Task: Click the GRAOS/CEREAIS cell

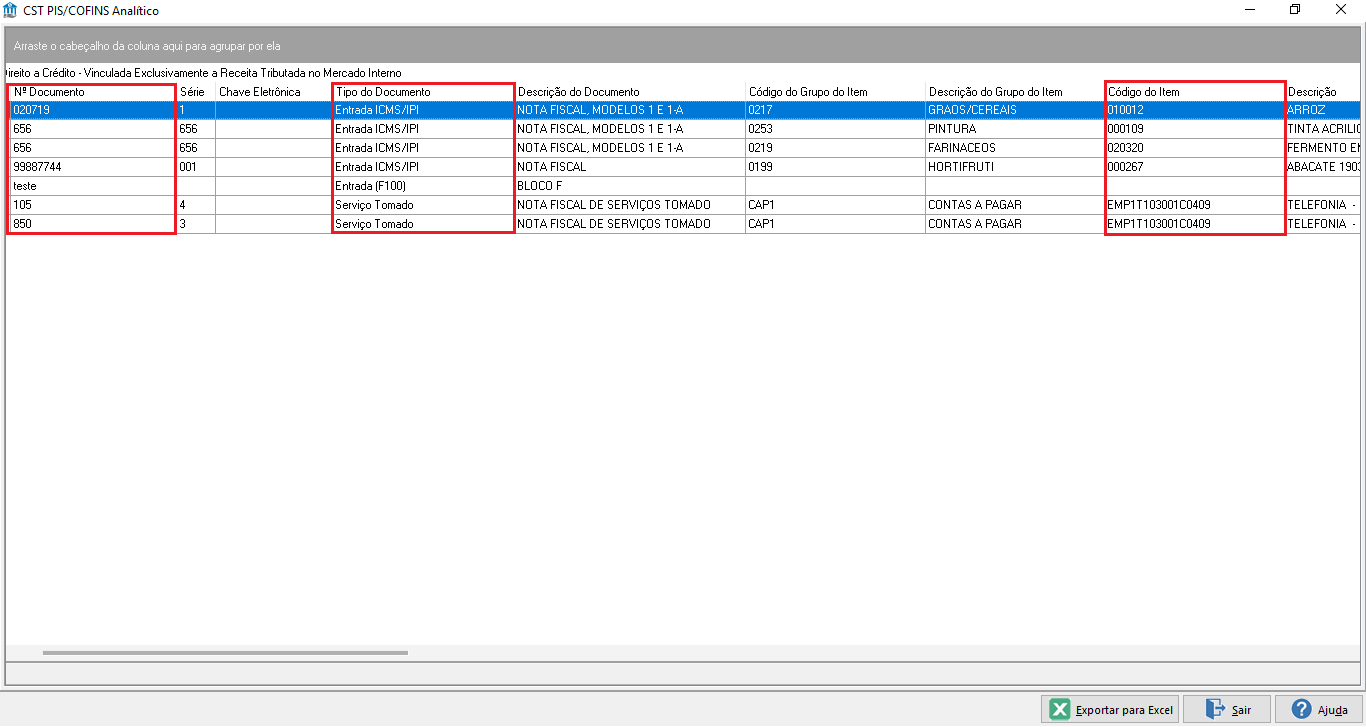Action: point(1015,110)
